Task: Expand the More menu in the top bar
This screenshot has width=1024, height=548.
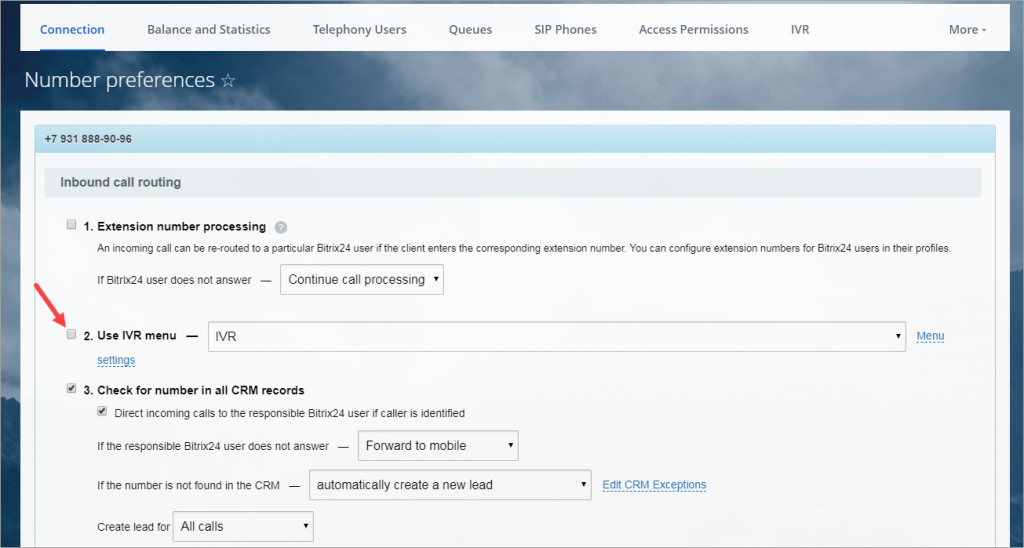Action: (x=967, y=29)
